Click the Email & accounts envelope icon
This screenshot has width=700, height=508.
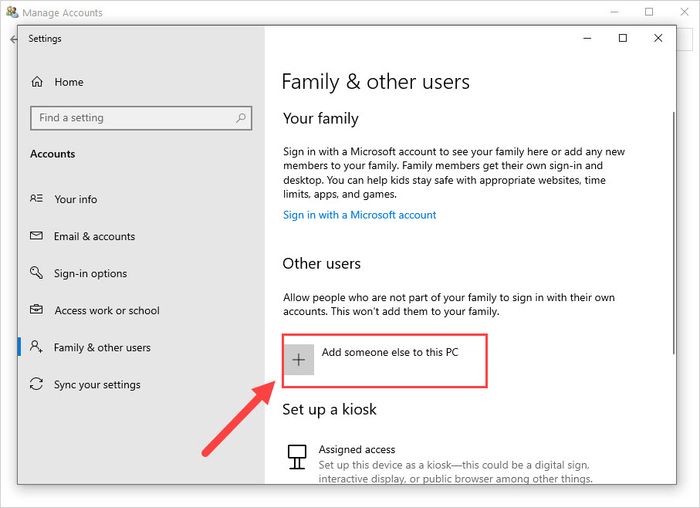point(36,235)
